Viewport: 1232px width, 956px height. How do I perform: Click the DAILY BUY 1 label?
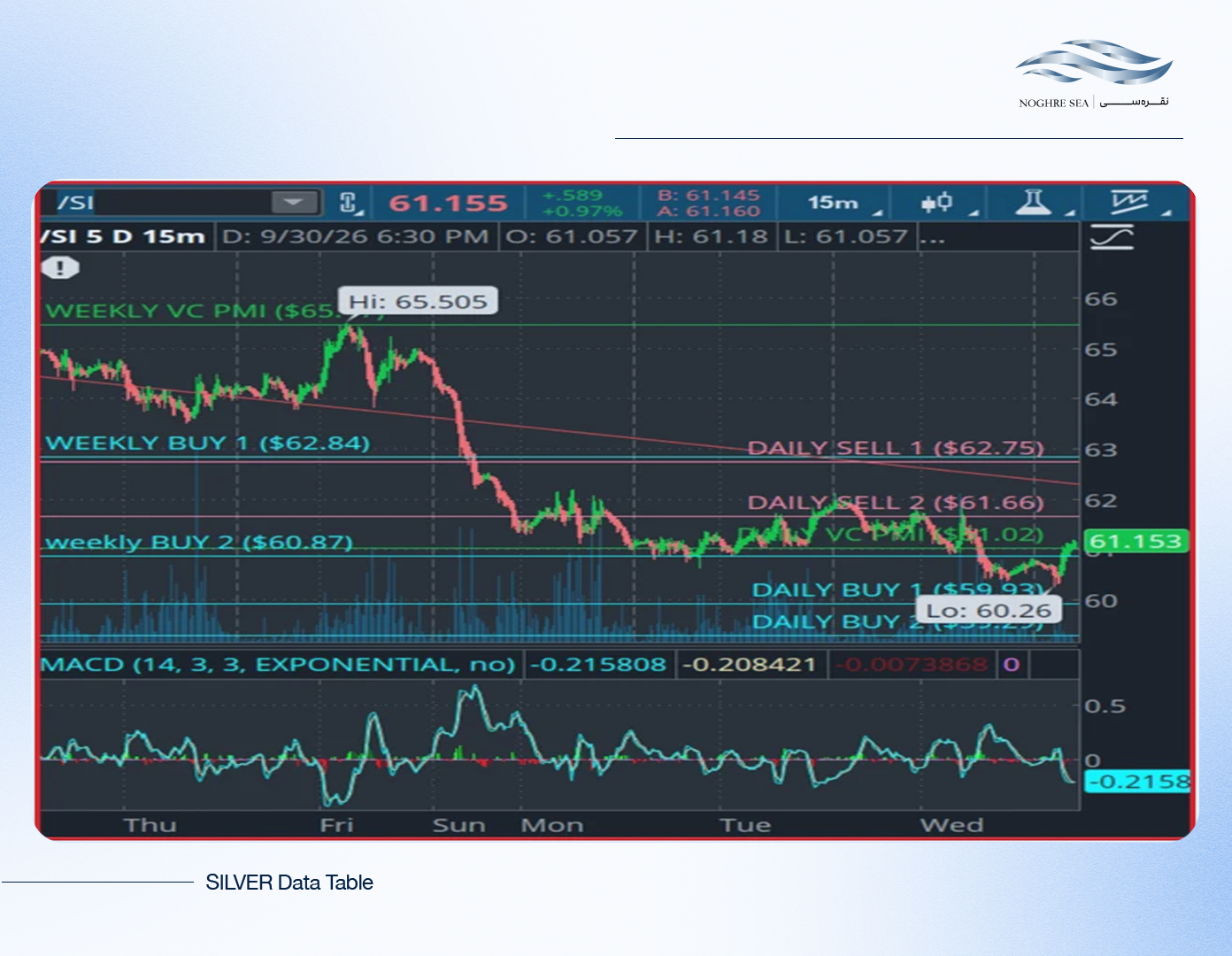point(897,590)
